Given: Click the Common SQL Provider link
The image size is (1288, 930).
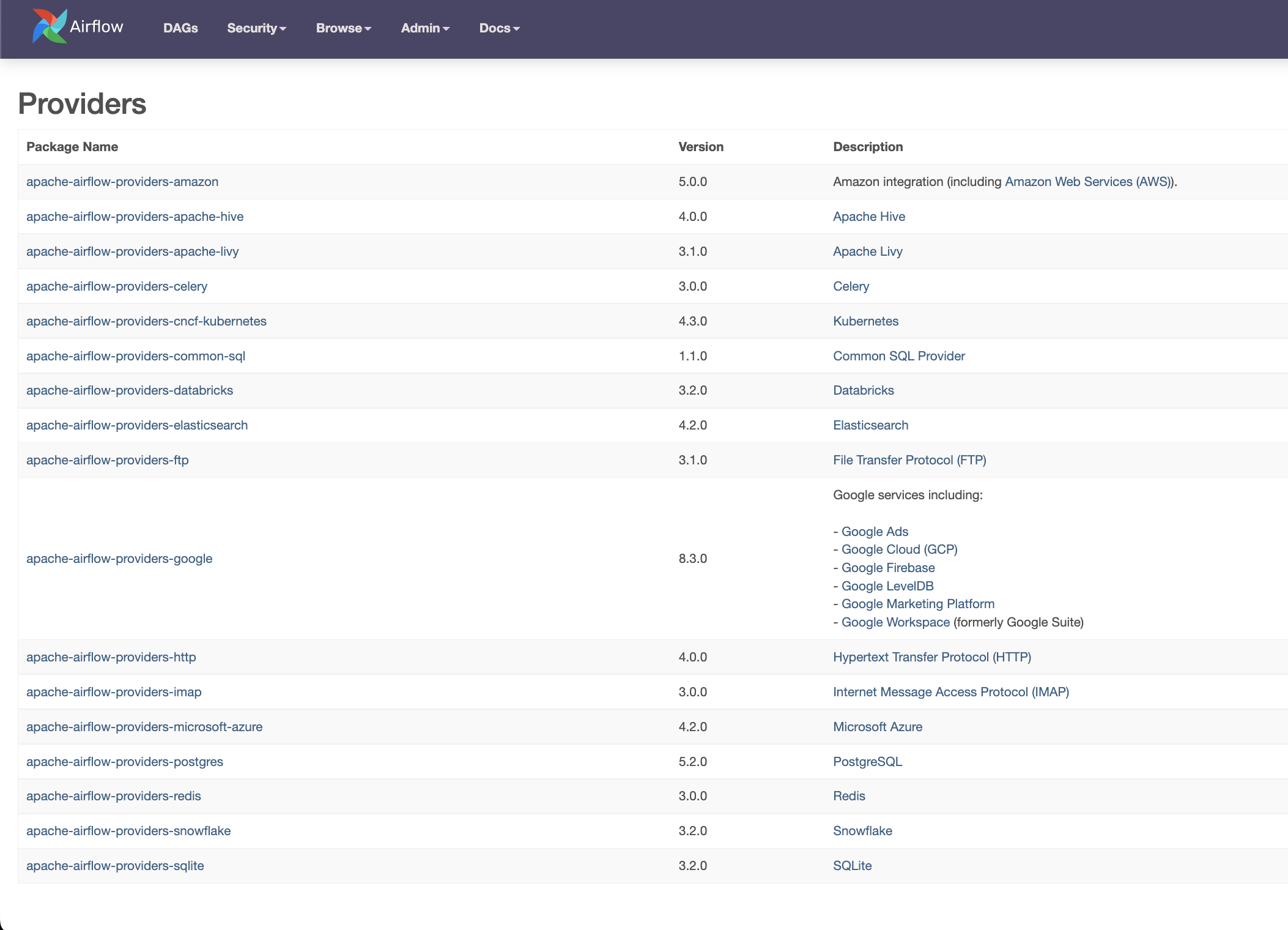Looking at the screenshot, I should pyautogui.click(x=898, y=355).
